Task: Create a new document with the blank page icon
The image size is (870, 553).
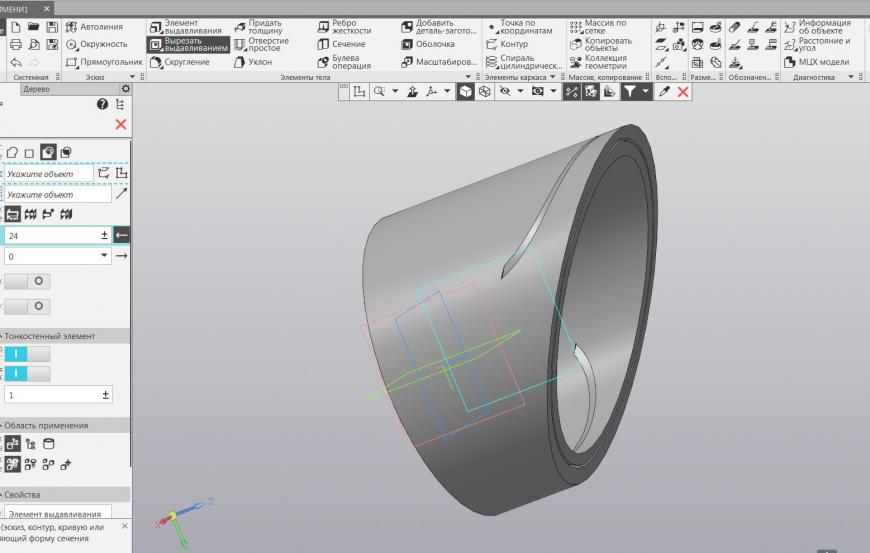Action: (x=16, y=27)
